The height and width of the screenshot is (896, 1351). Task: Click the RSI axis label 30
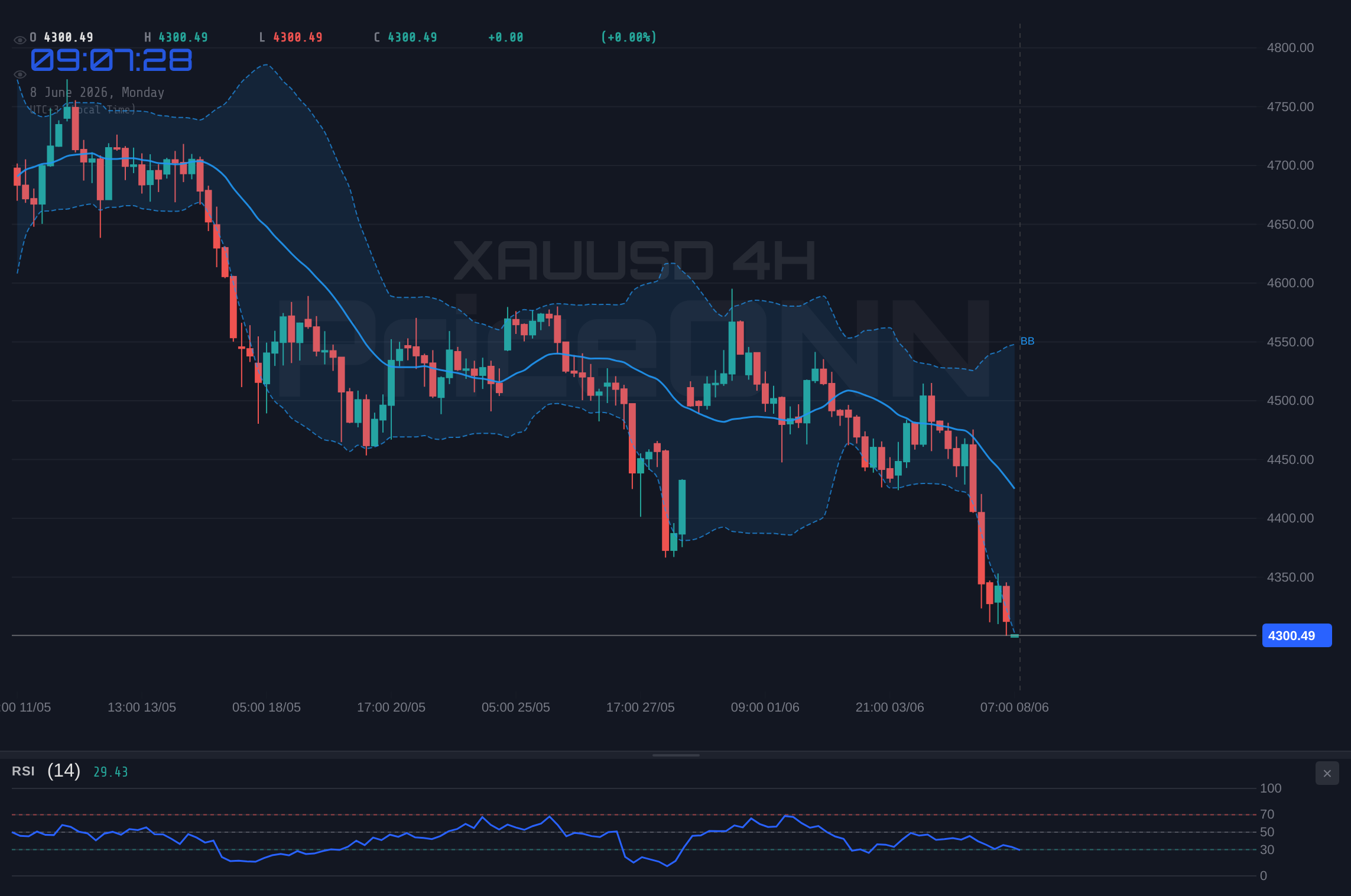pyautogui.click(x=1267, y=850)
